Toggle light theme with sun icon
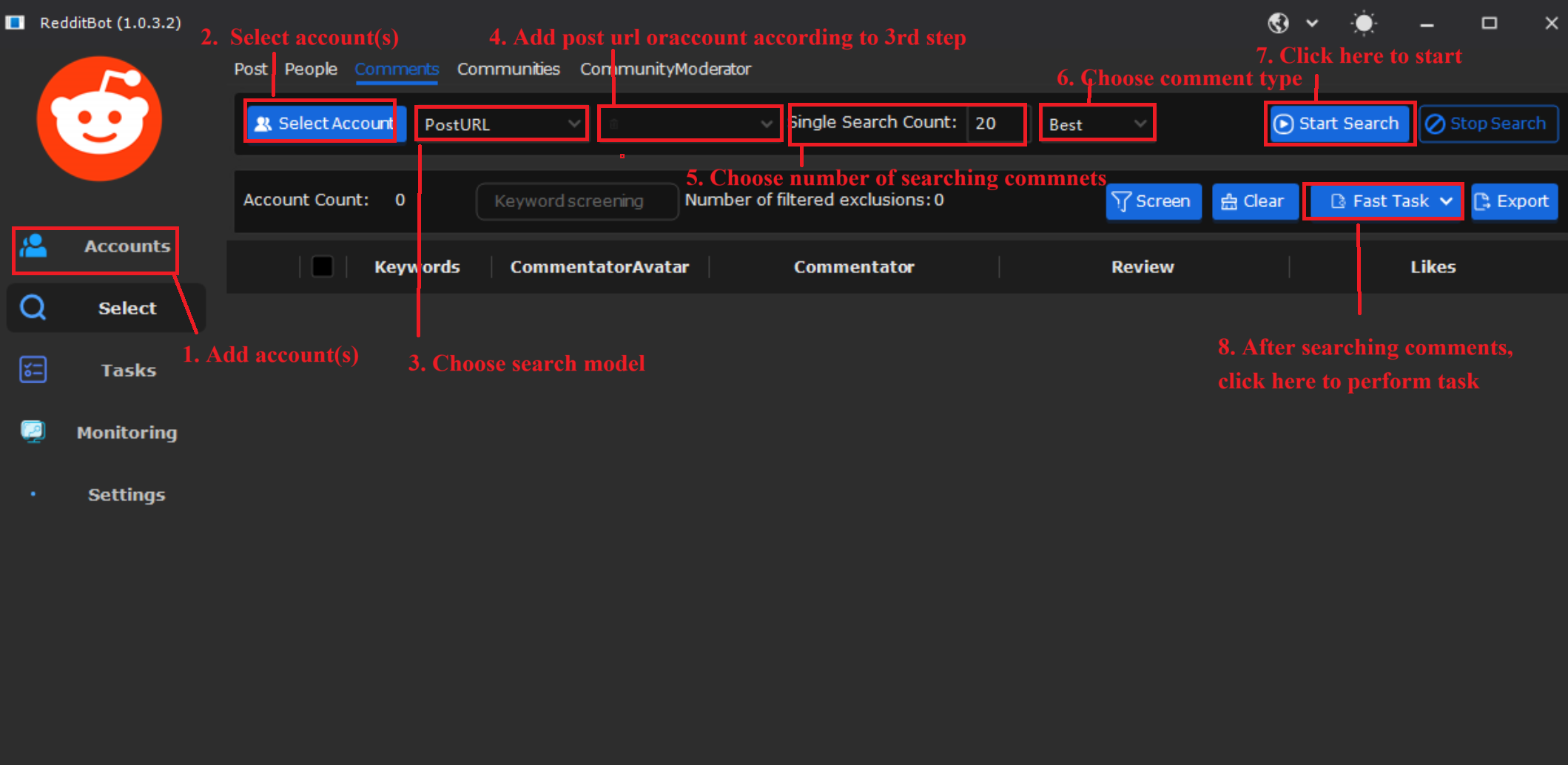Viewport: 1568px width, 765px height. click(x=1364, y=23)
